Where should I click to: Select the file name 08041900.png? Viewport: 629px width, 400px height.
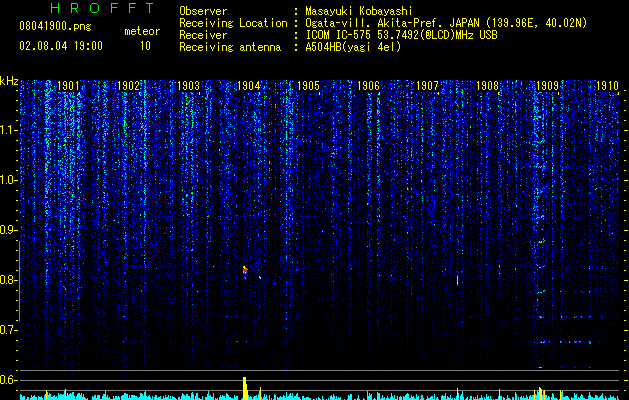(55, 26)
